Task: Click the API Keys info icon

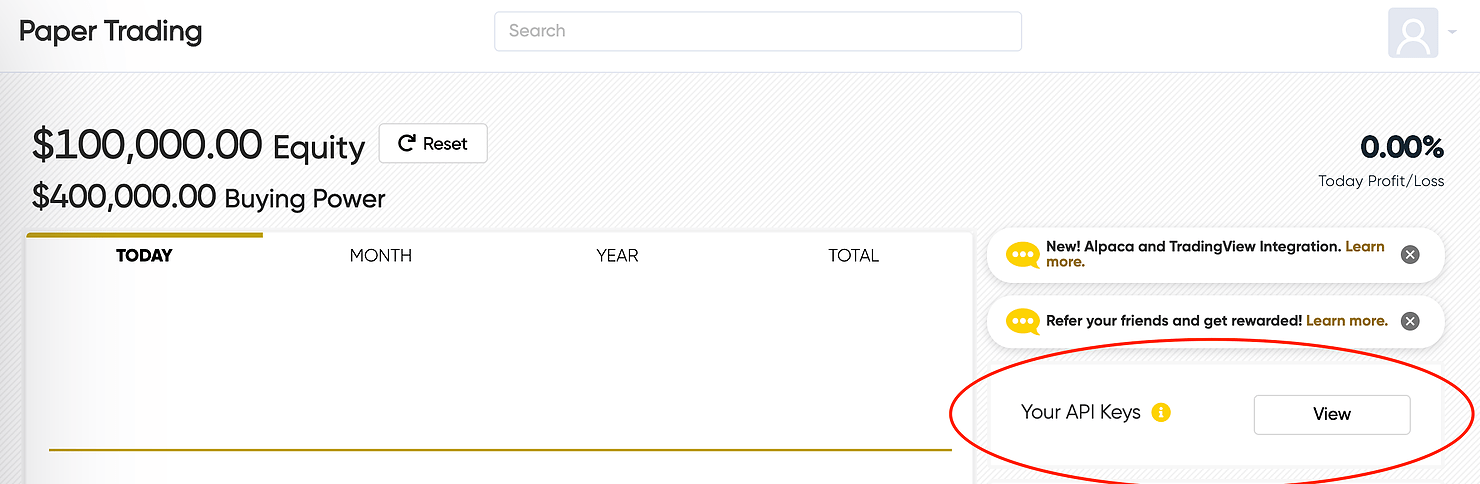Action: pos(1161,412)
